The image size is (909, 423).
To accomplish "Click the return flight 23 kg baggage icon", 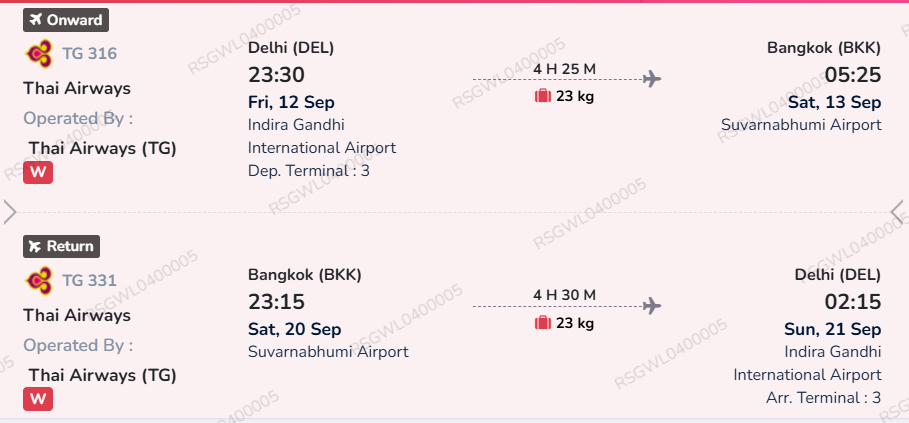I will [542, 323].
